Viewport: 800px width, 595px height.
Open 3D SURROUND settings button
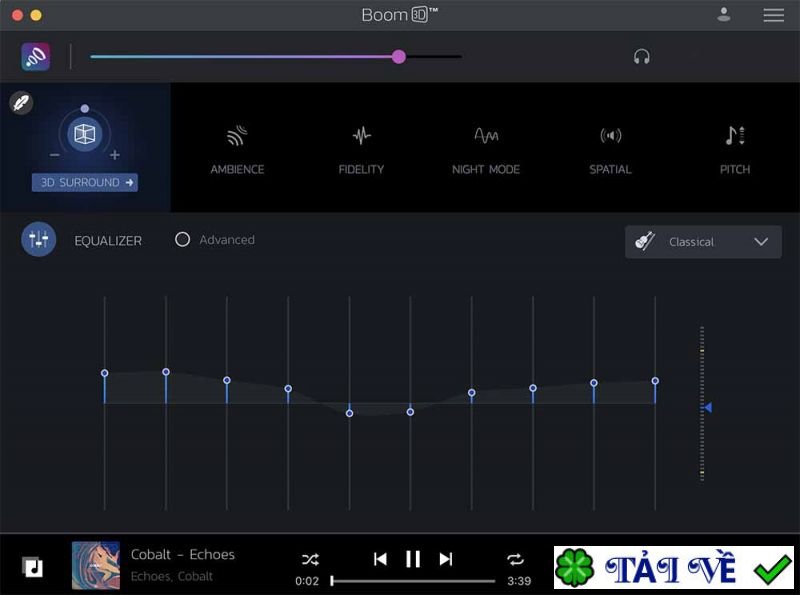85,183
